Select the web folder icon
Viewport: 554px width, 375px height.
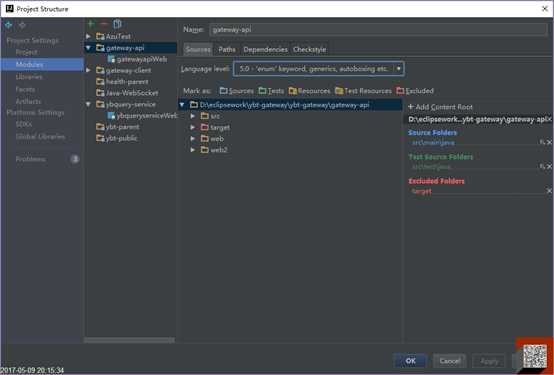tap(205, 138)
